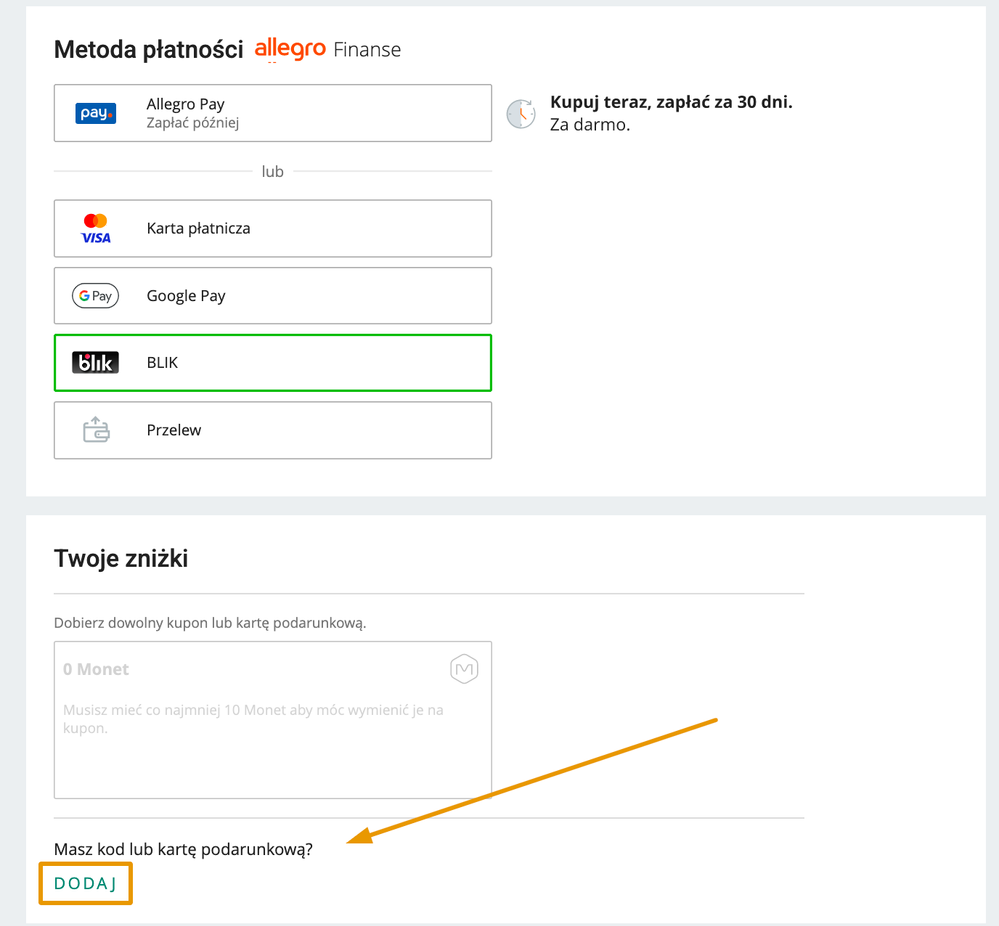Click the wallet transfer icon for Przelew
The image size is (999, 926).
click(96, 430)
